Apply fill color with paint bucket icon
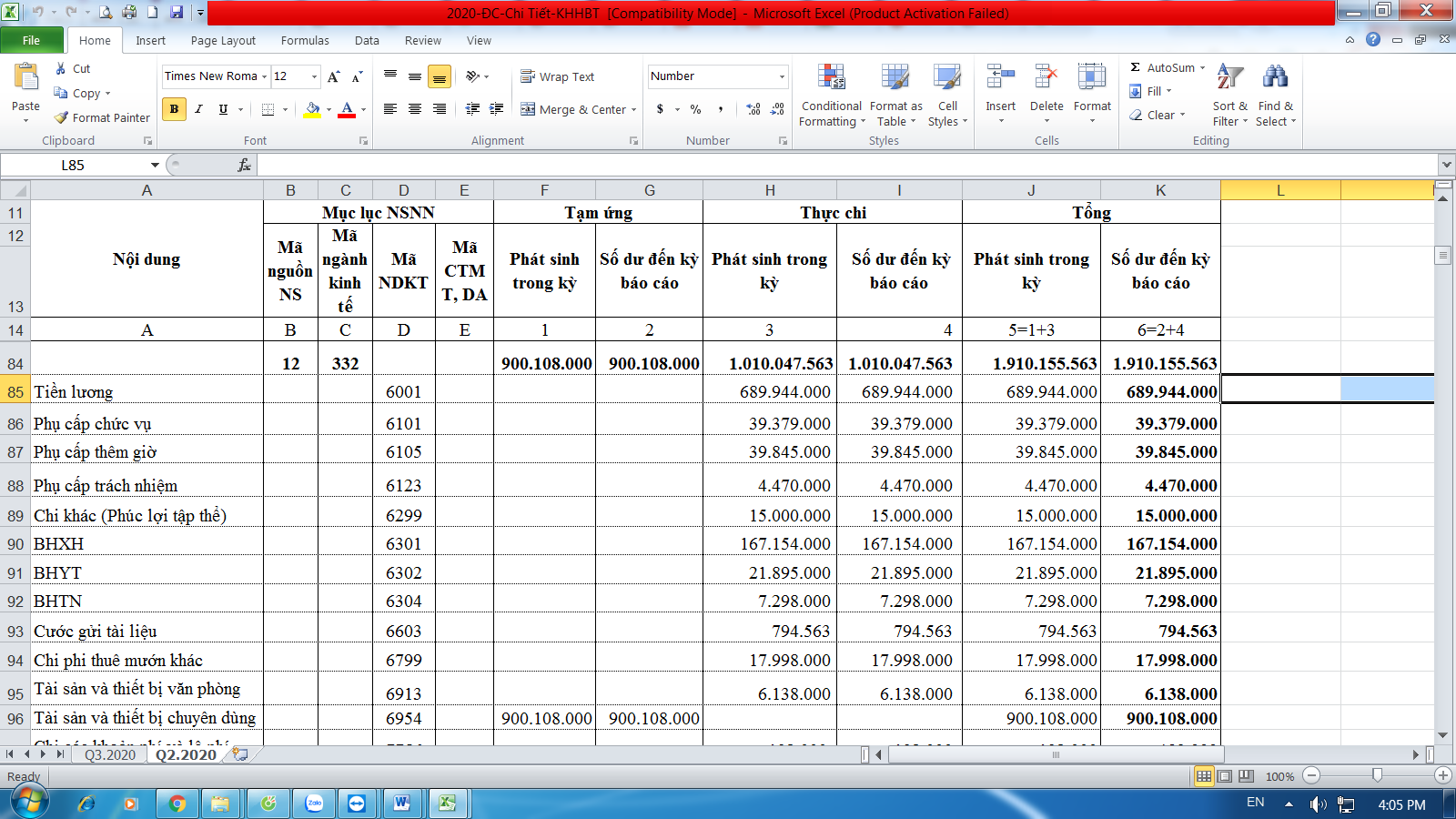 (x=312, y=109)
